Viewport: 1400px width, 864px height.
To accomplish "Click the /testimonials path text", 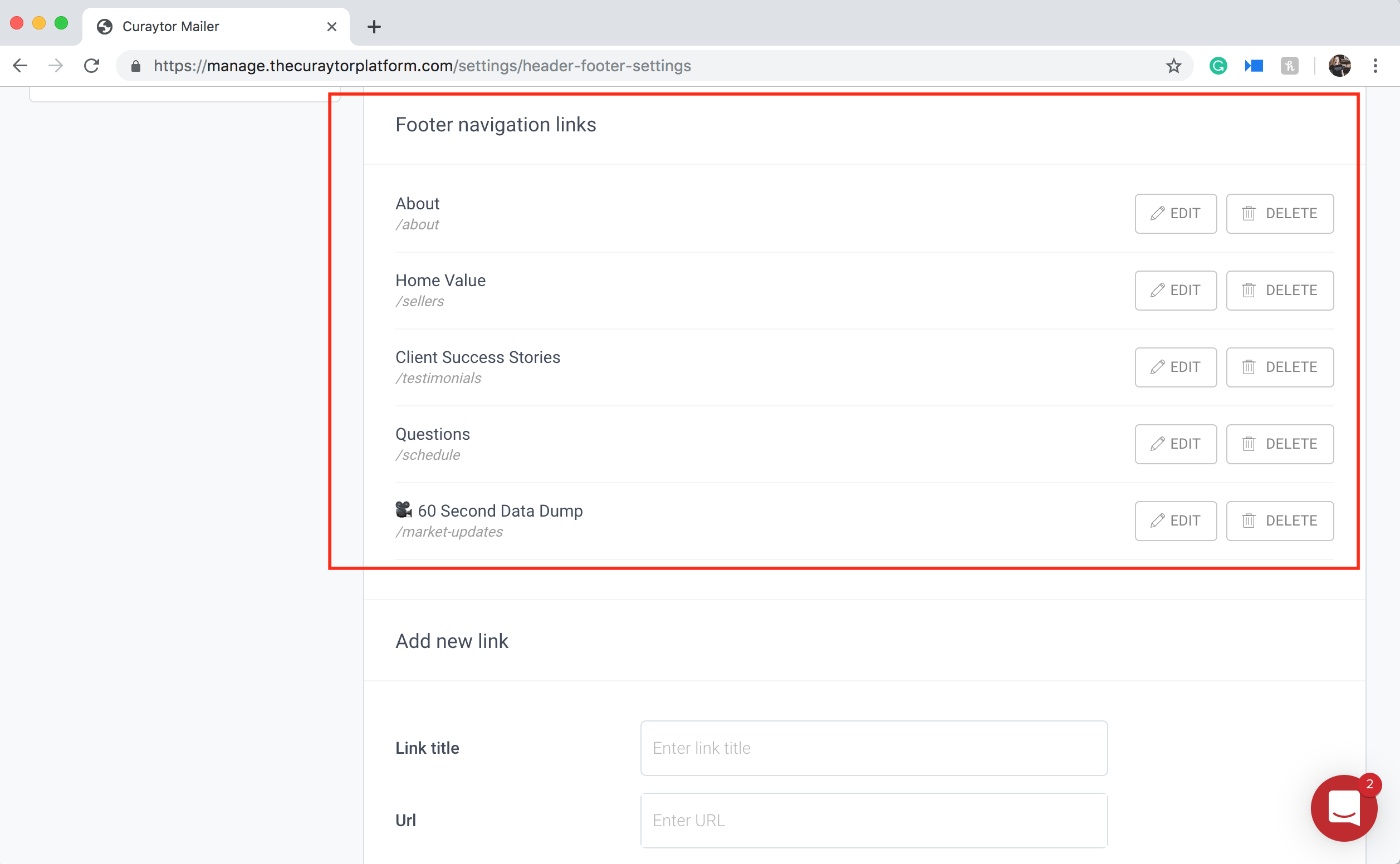I will pyautogui.click(x=438, y=379).
